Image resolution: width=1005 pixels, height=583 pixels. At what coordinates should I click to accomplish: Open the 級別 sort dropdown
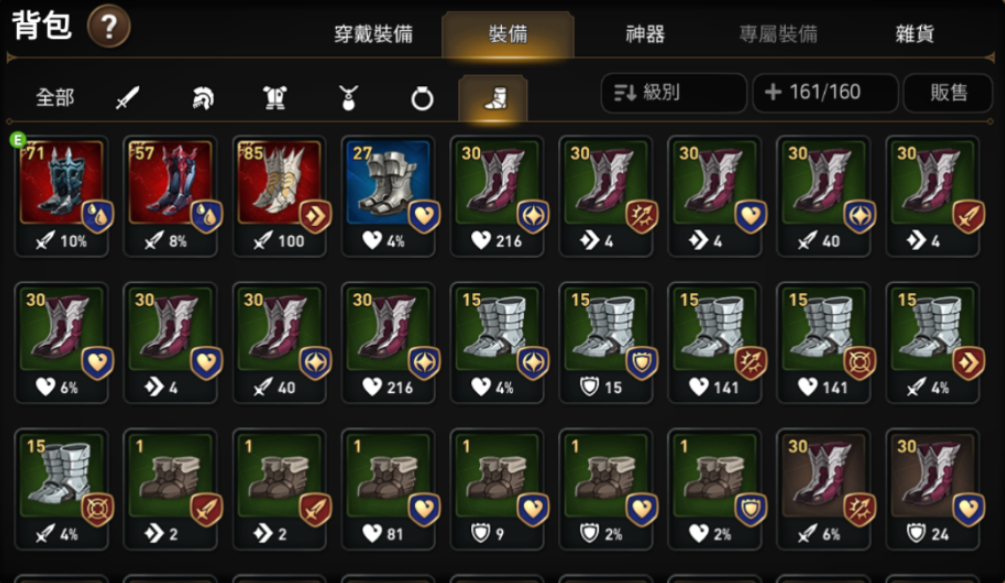point(674,93)
